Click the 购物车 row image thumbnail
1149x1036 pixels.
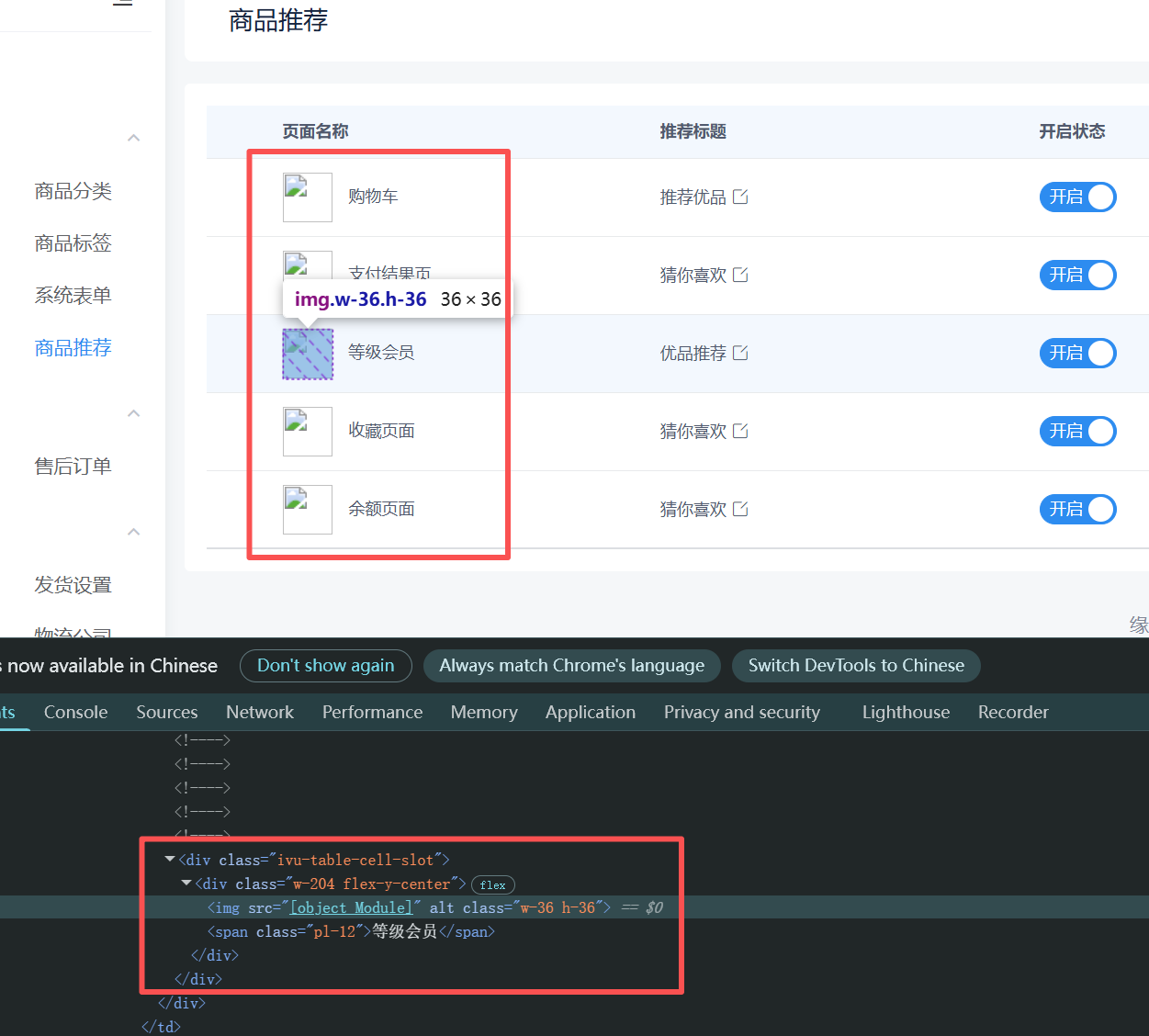[307, 197]
